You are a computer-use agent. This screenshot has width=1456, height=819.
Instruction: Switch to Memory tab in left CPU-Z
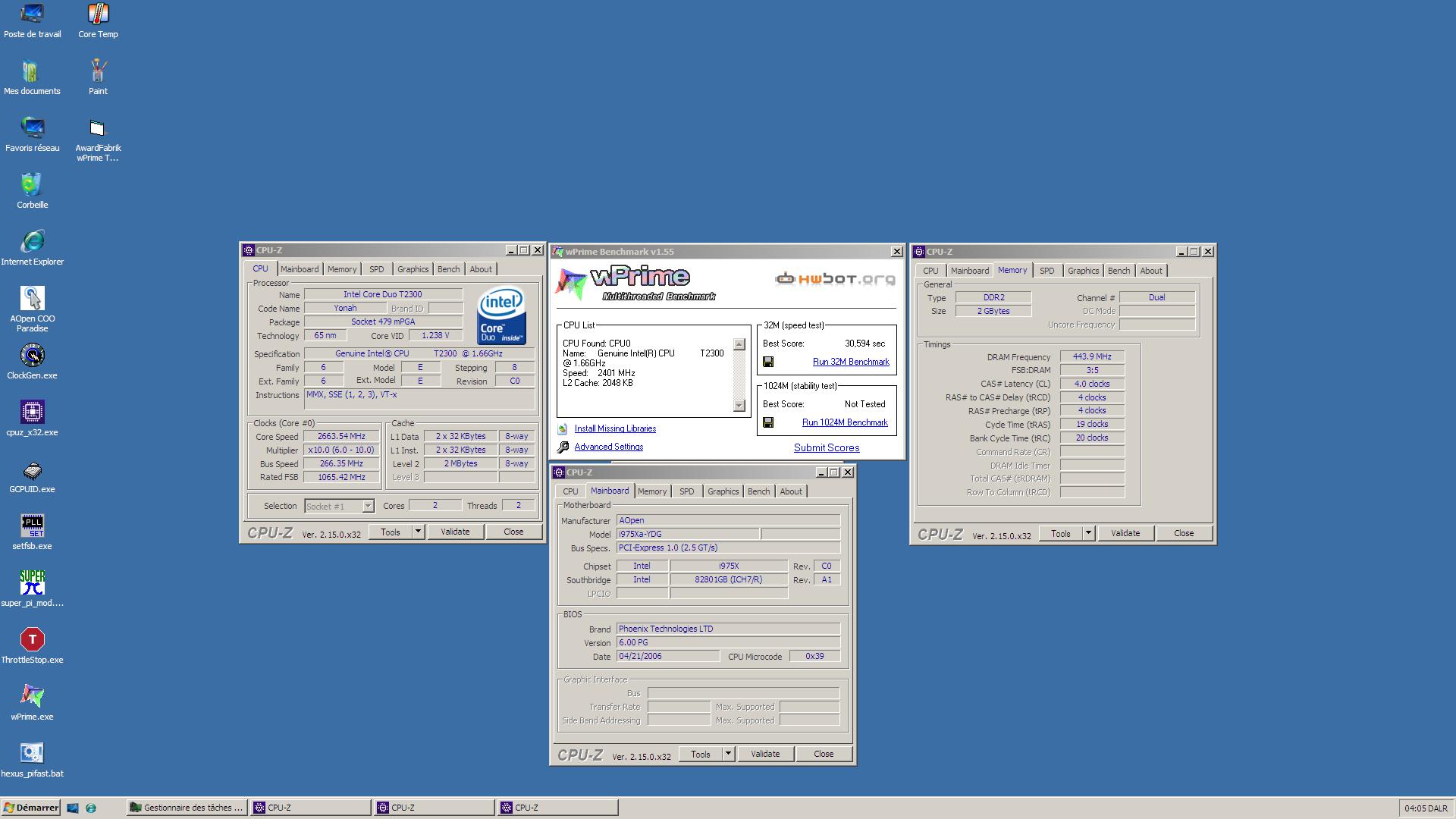tap(342, 269)
